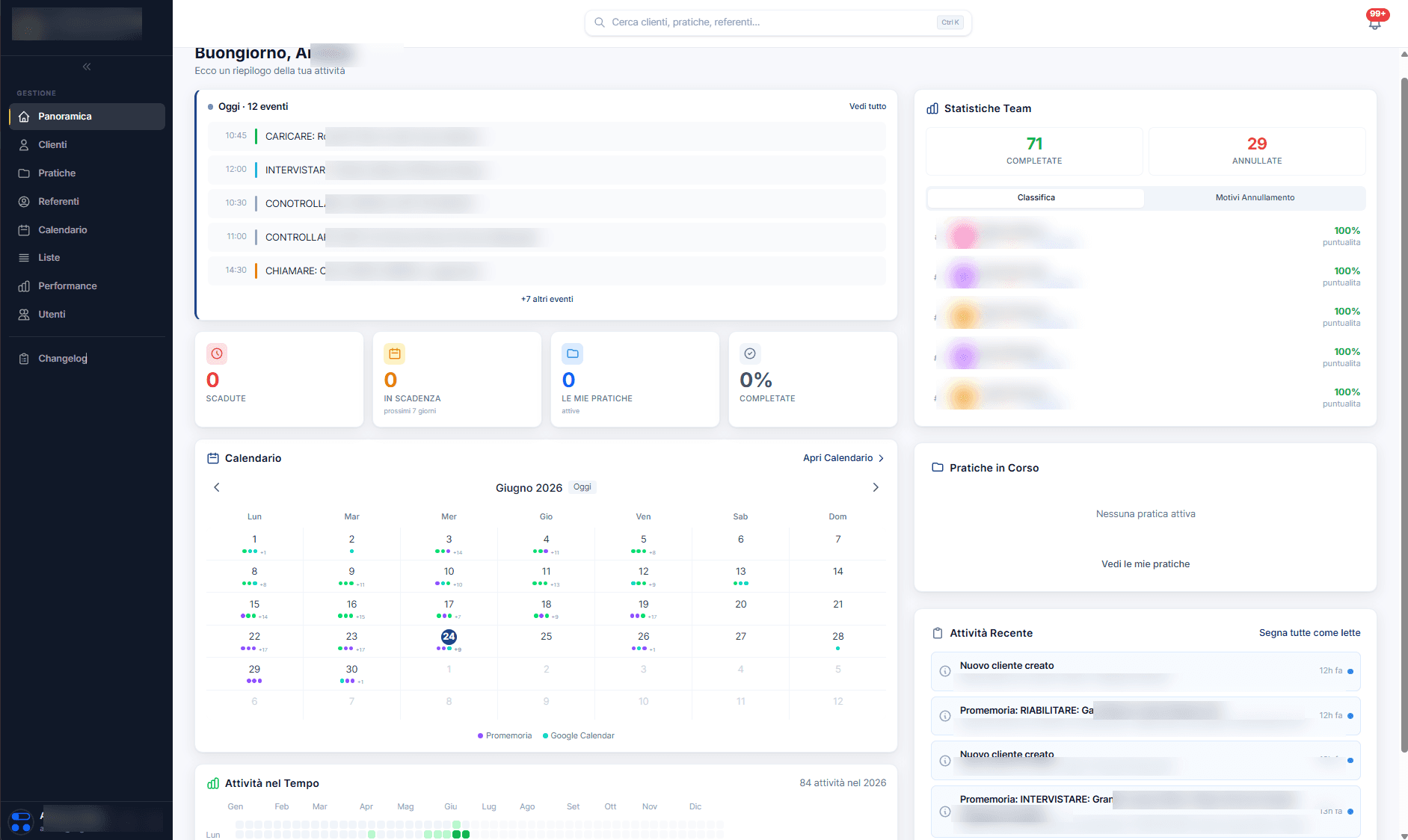Click the red Scadute clock icon
Viewport: 1408px width, 840px height.
(217, 353)
